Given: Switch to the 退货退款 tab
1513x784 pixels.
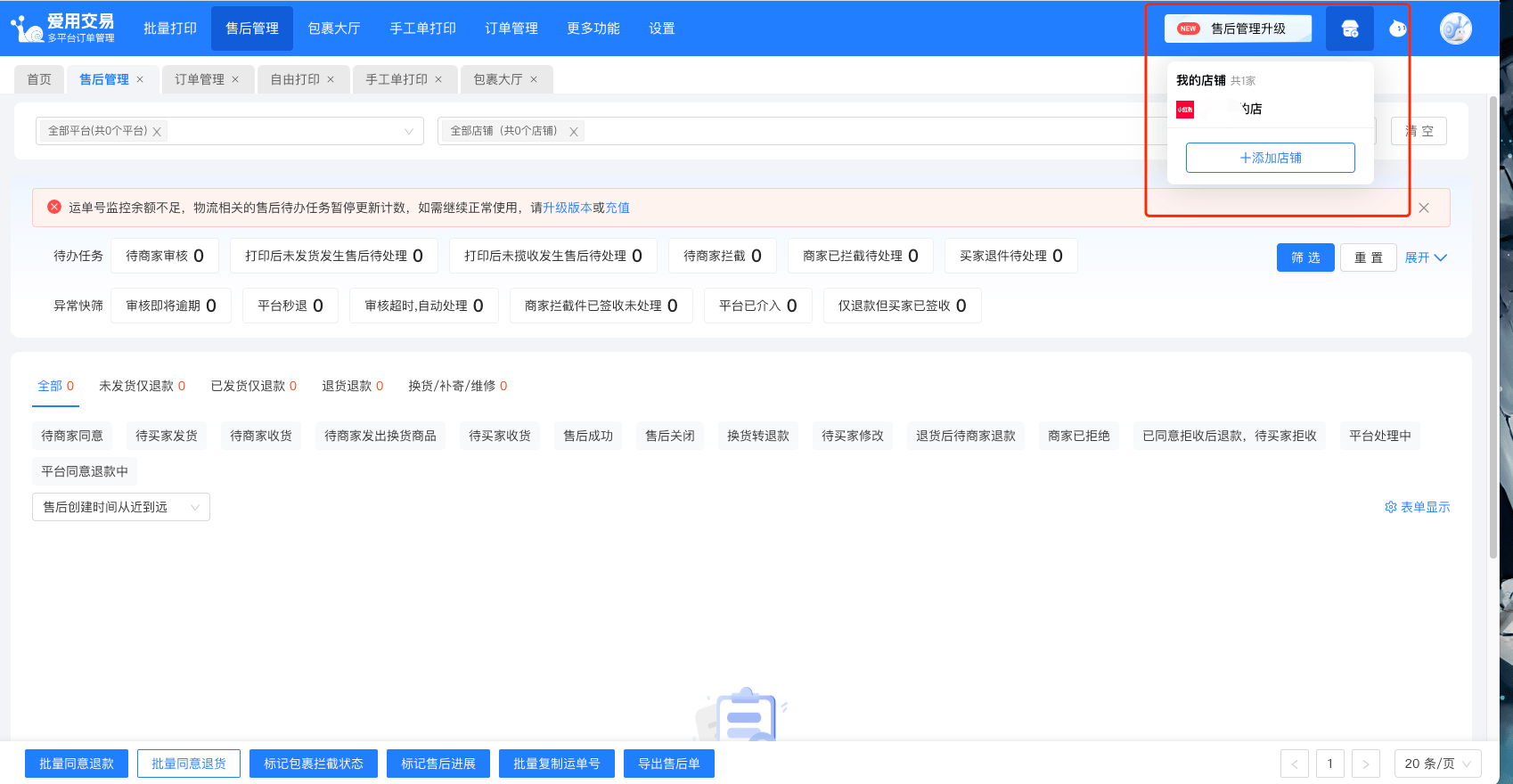Looking at the screenshot, I should (353, 386).
